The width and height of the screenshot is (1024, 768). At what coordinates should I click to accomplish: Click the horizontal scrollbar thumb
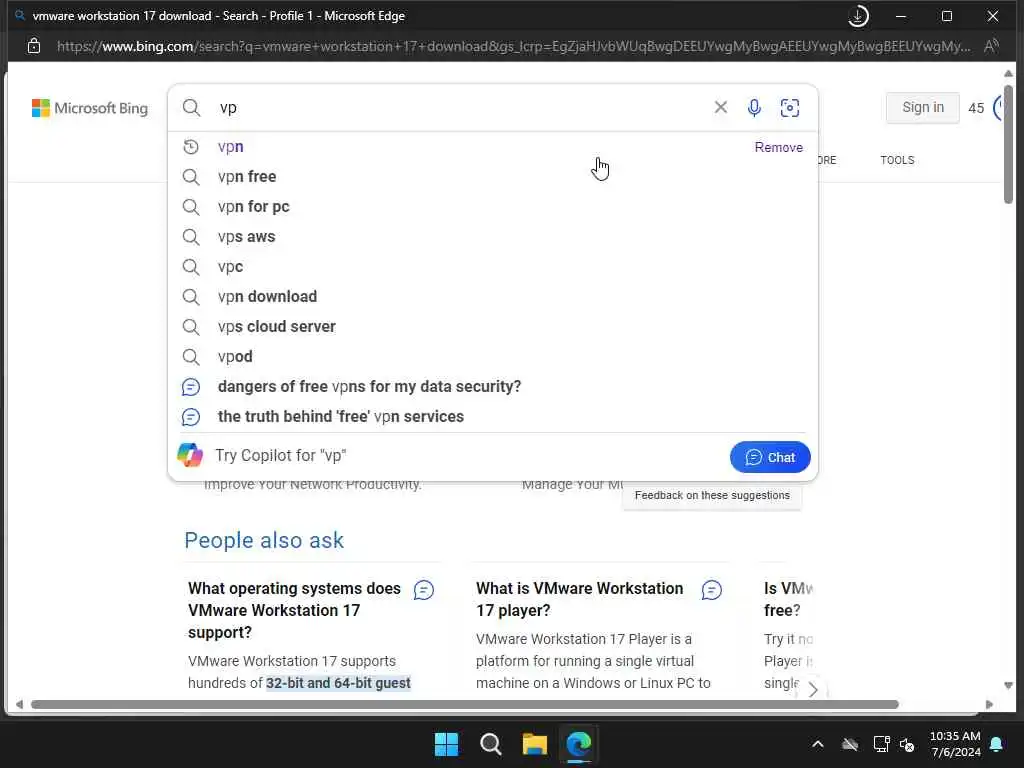pyautogui.click(x=465, y=704)
